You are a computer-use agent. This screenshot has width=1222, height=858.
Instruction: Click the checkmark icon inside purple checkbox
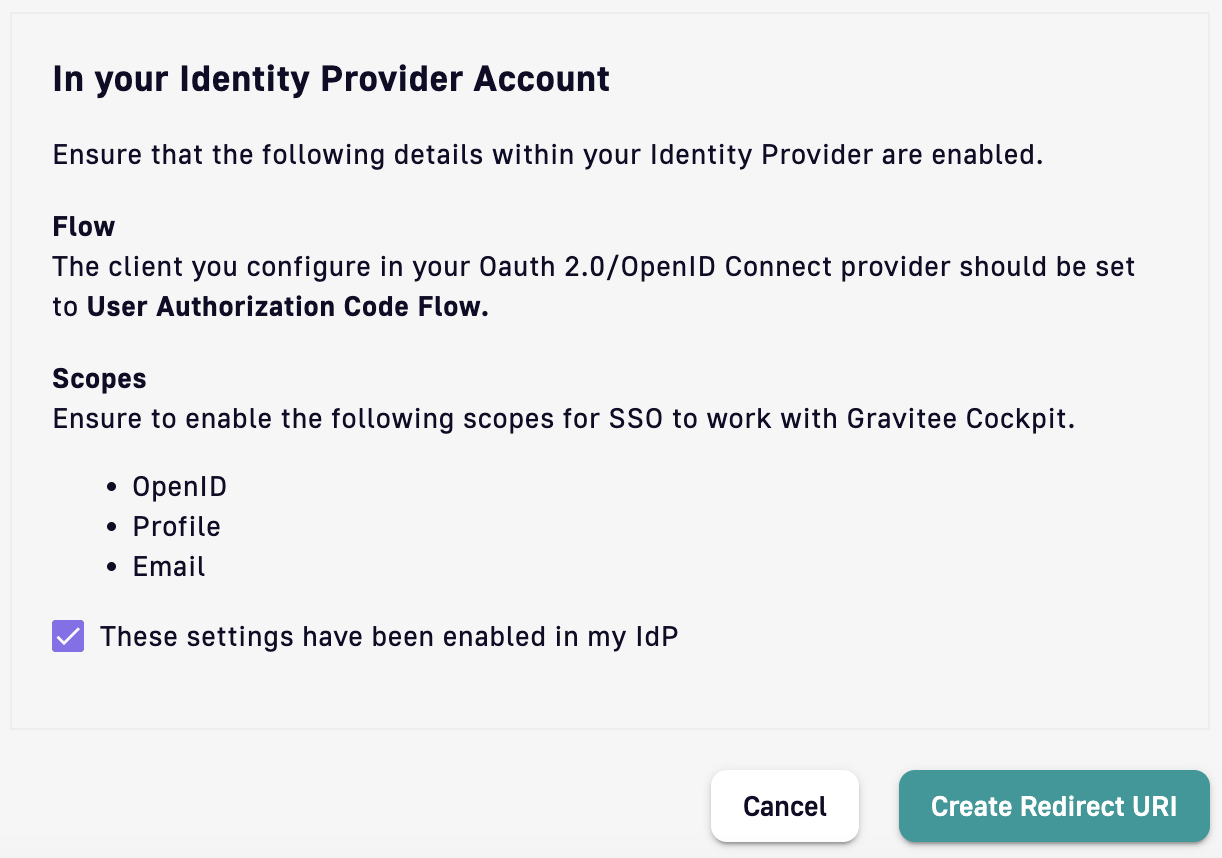(68, 636)
